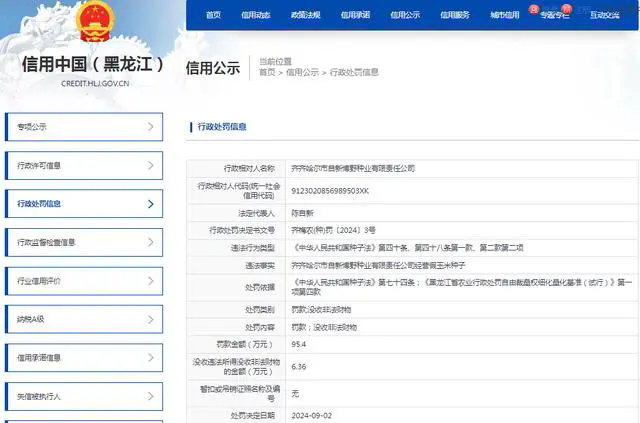Click the 信用公示 breadcrumb link
The height and width of the screenshot is (423, 640).
point(303,72)
